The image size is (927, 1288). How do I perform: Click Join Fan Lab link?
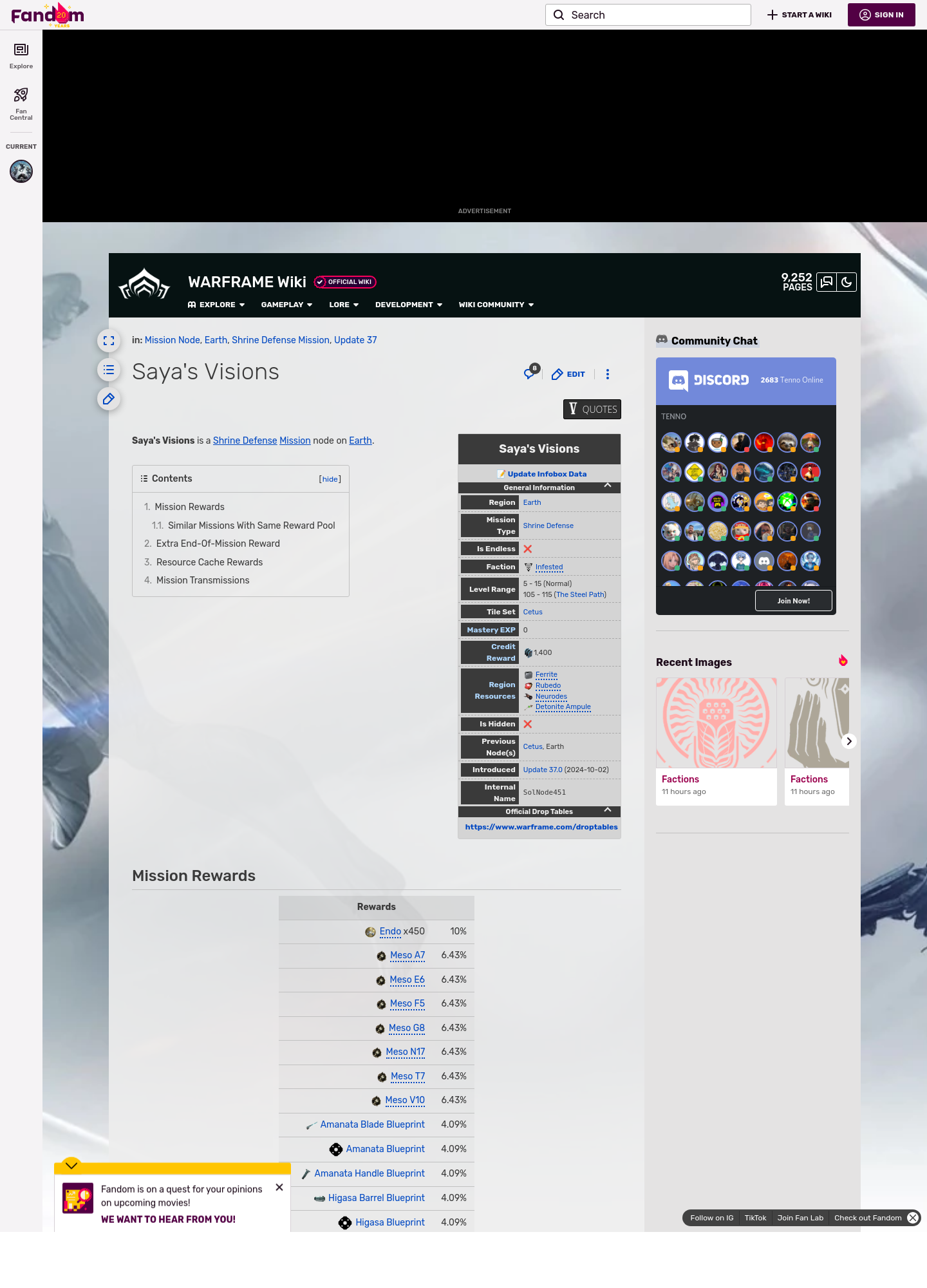pyautogui.click(x=800, y=1218)
